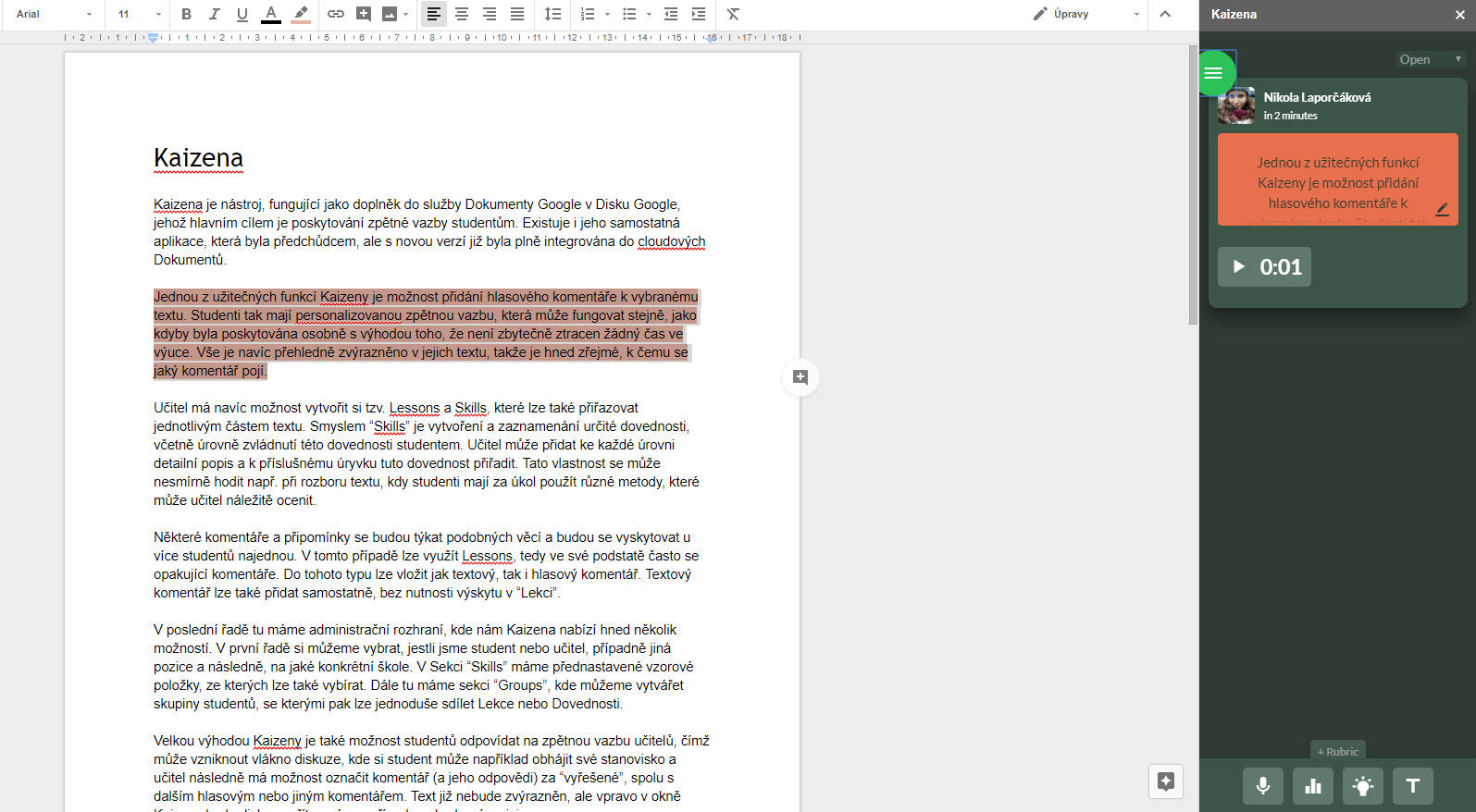
Task: Click the right indent marker on the ruler
Action: coord(711,38)
